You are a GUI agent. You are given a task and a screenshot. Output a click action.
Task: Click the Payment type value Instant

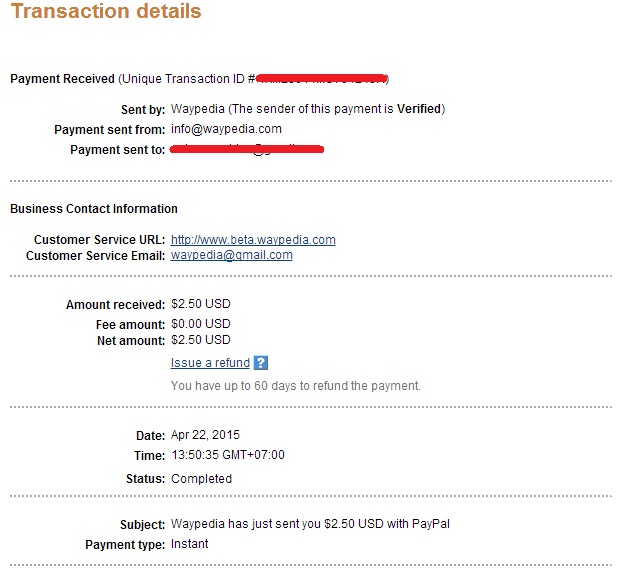pos(191,544)
